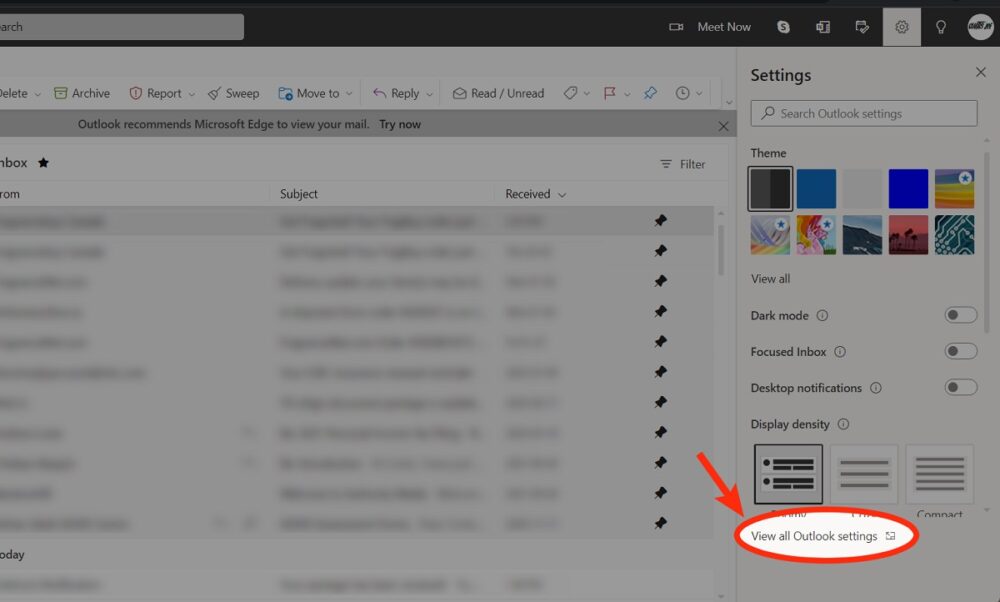The image size is (1000, 602).
Task: Expand the Move to dropdown
Action: [349, 94]
